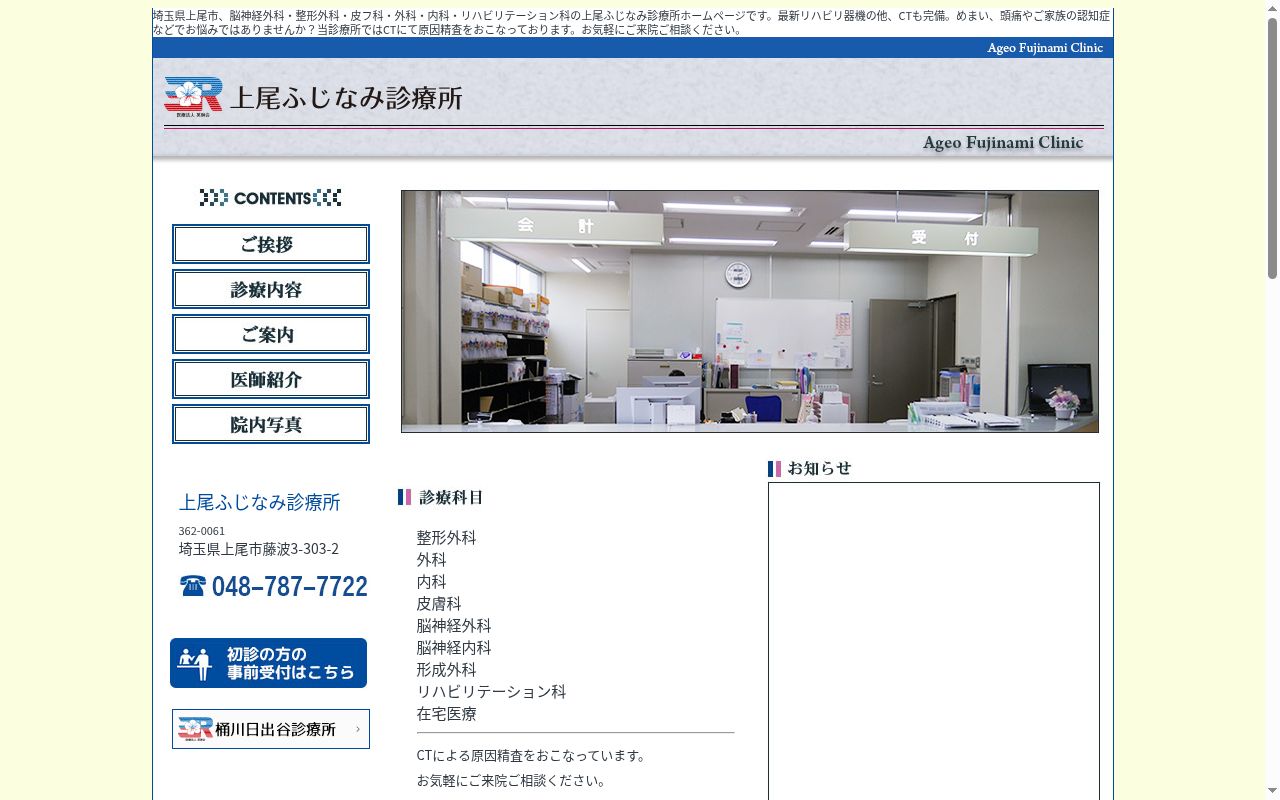Open the 診療内容 menu item
The image size is (1280, 800).
pyautogui.click(x=271, y=289)
